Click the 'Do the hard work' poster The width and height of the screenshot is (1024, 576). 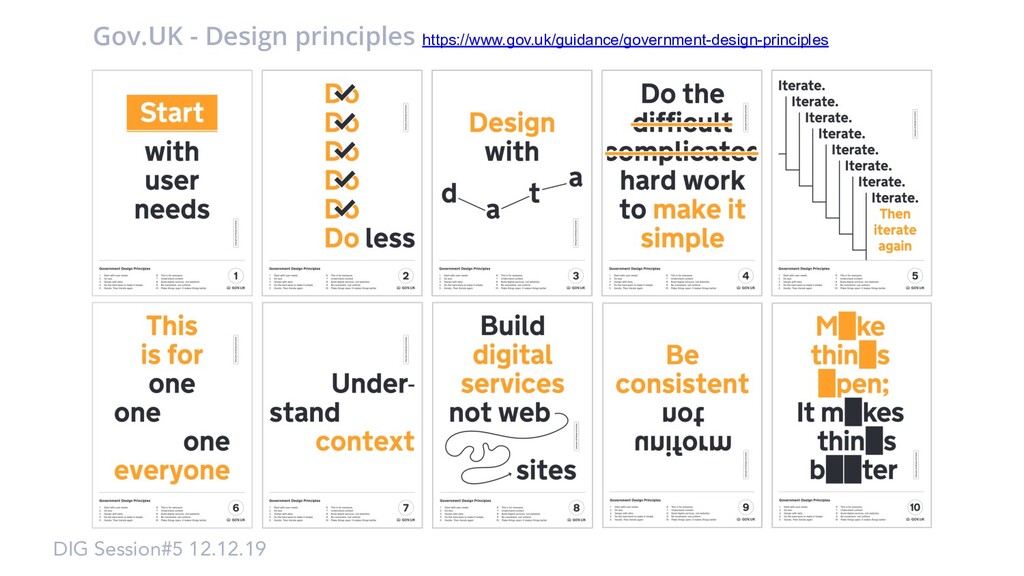coord(682,183)
